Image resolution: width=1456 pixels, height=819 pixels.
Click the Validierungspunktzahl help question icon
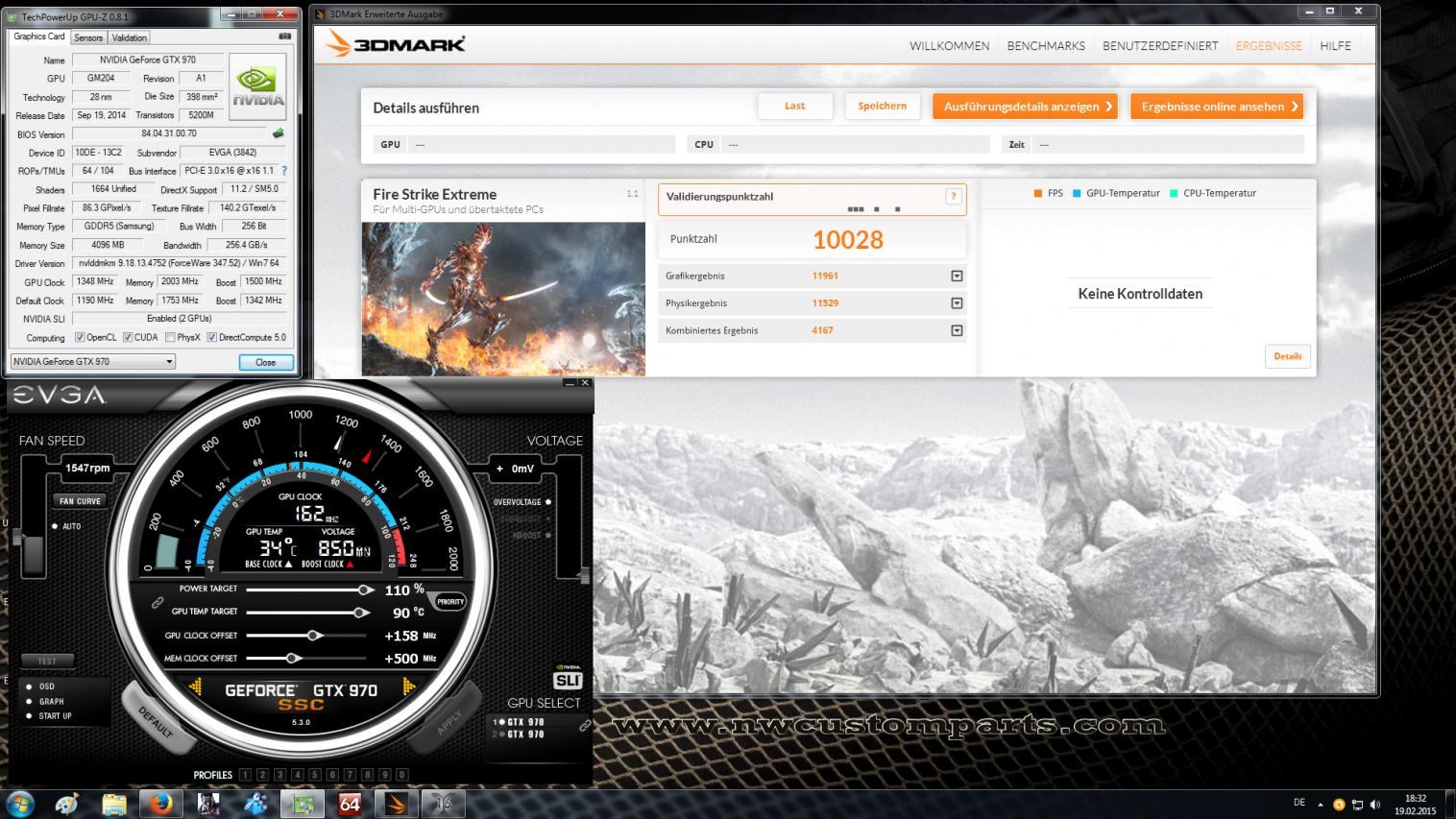953,197
